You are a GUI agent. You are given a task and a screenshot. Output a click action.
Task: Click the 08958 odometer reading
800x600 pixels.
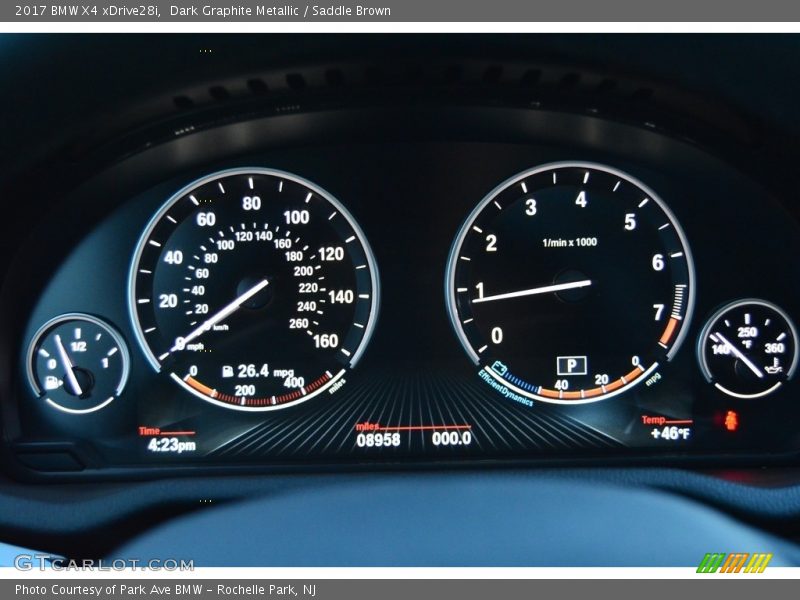(378, 439)
